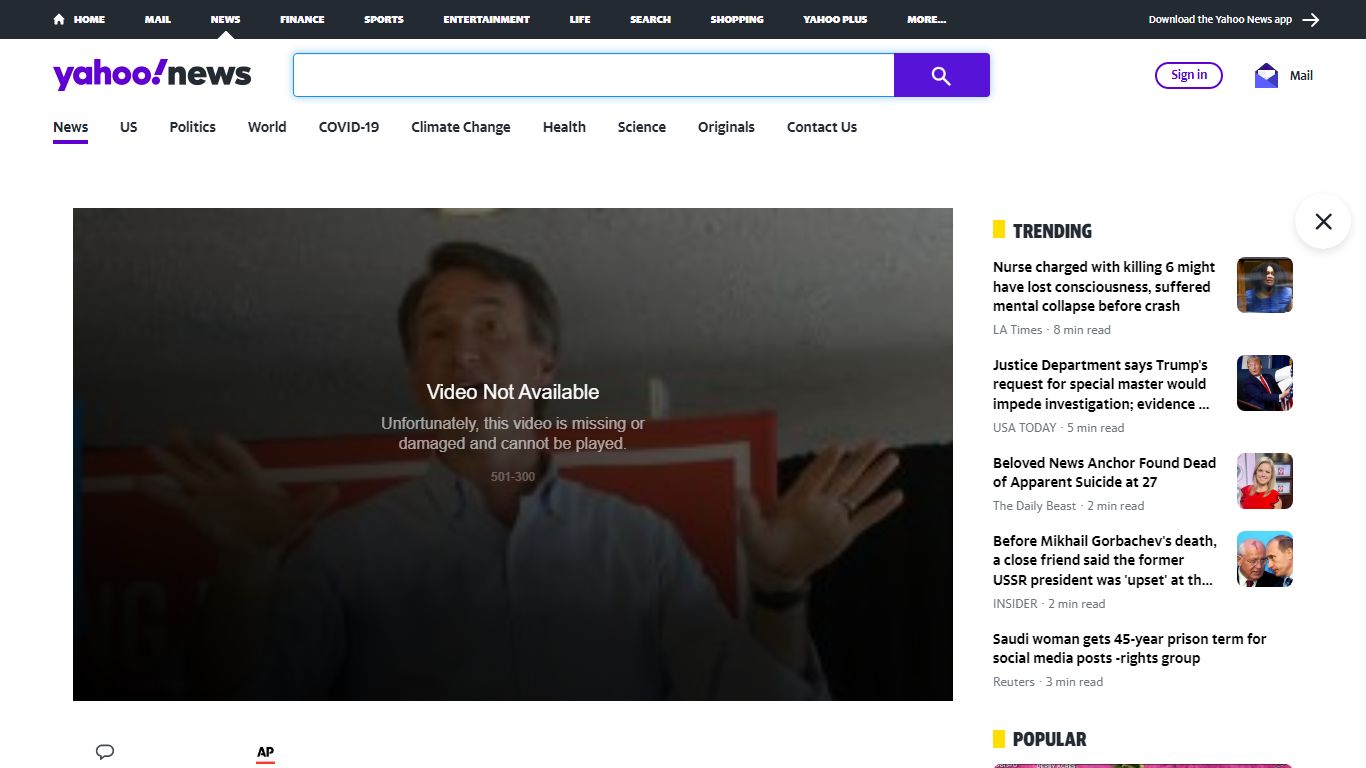
Task: Open Search in the top navigation
Action: pos(650,19)
